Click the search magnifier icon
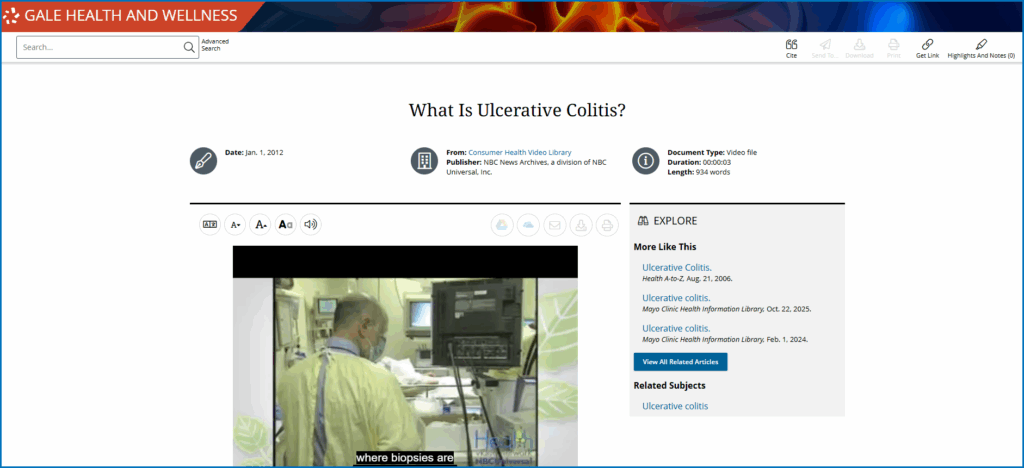 (x=189, y=47)
